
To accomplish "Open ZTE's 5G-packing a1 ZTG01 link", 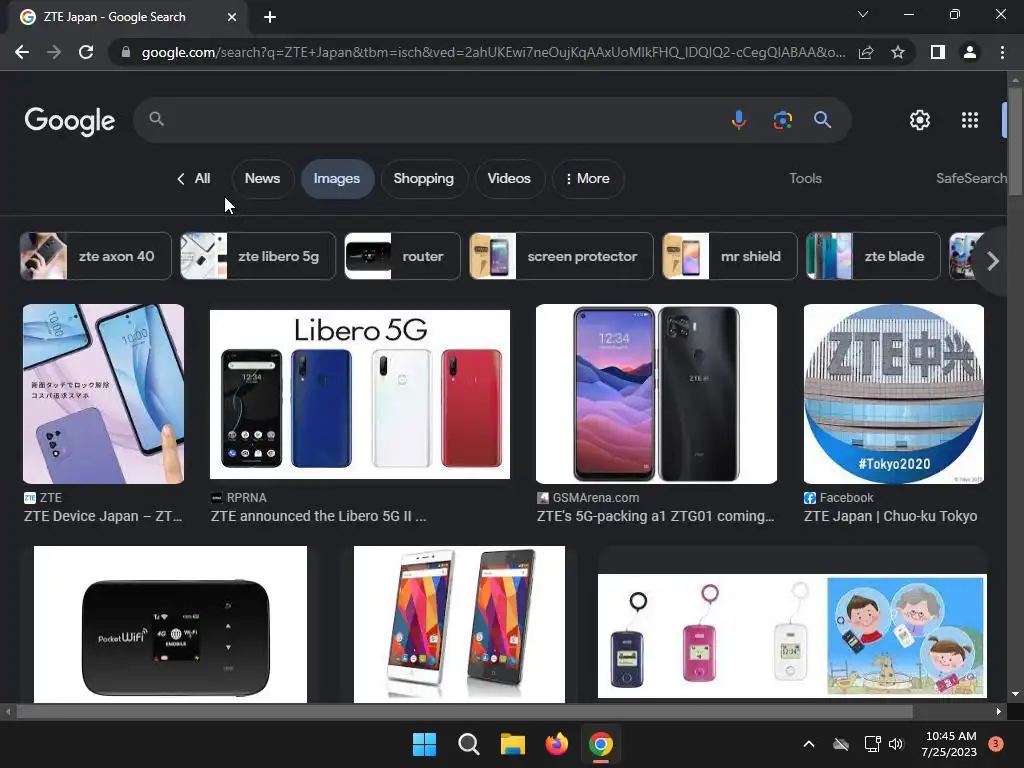I will pos(656,516).
